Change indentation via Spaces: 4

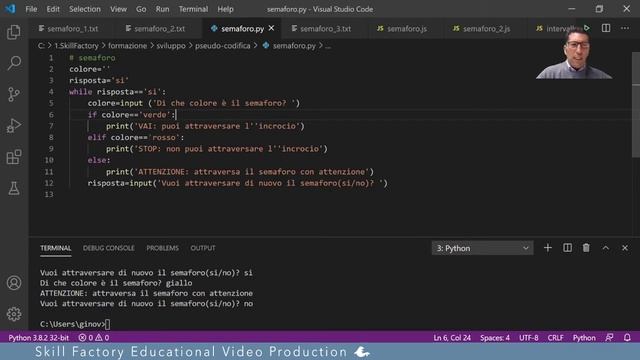coord(495,338)
